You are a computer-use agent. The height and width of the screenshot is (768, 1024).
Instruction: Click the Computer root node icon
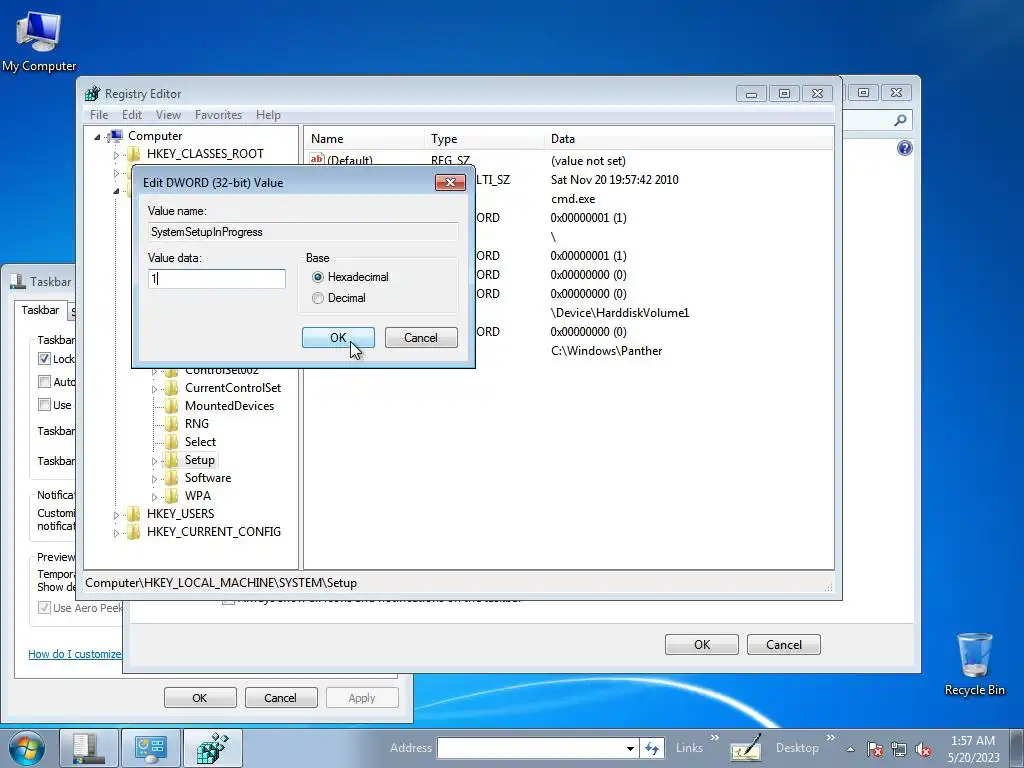point(116,136)
